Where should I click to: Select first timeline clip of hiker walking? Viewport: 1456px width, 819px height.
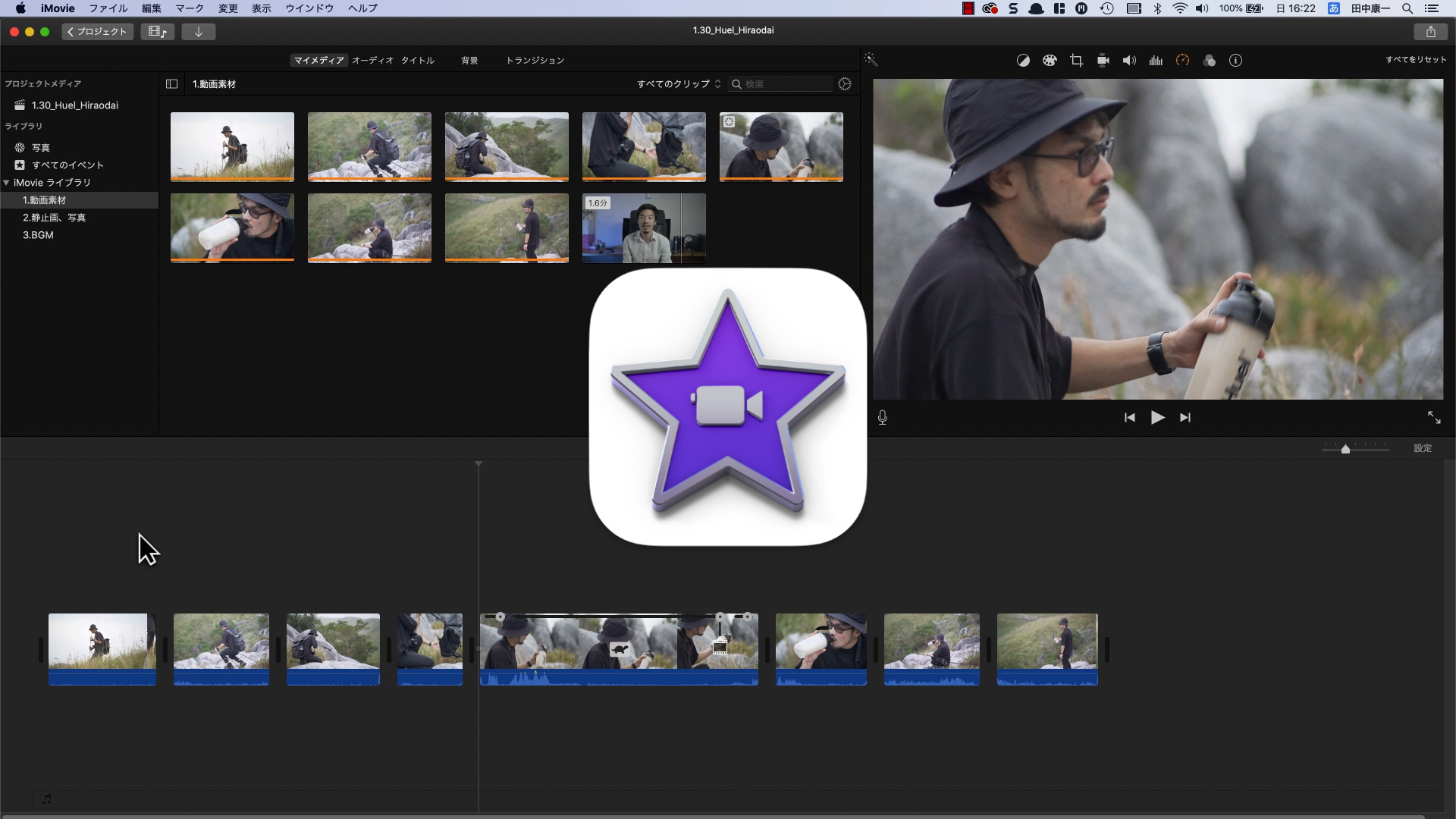coord(102,649)
